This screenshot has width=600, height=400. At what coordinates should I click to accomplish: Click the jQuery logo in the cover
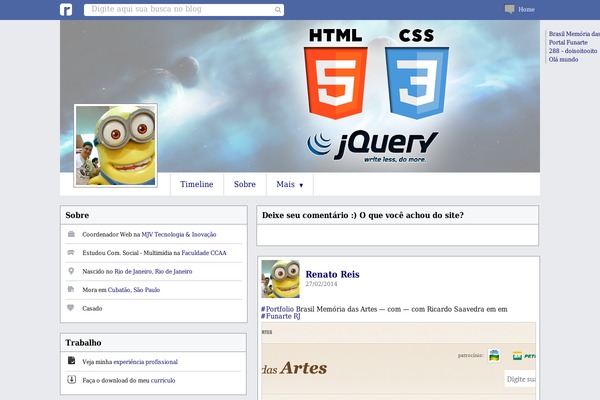pyautogui.click(x=373, y=147)
